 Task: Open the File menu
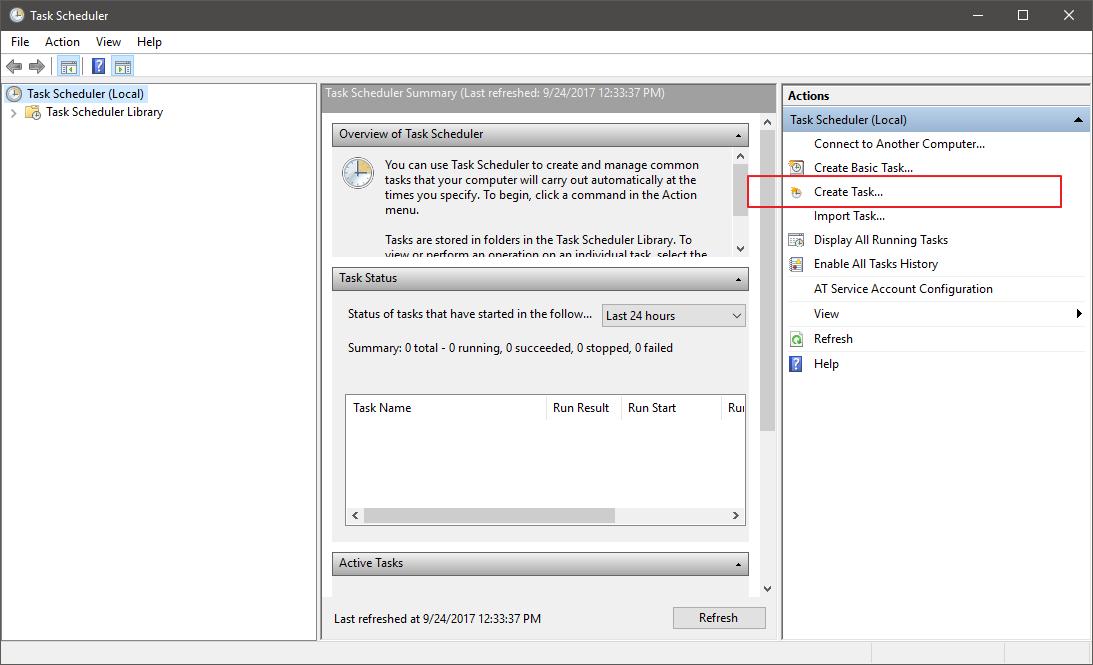click(20, 42)
